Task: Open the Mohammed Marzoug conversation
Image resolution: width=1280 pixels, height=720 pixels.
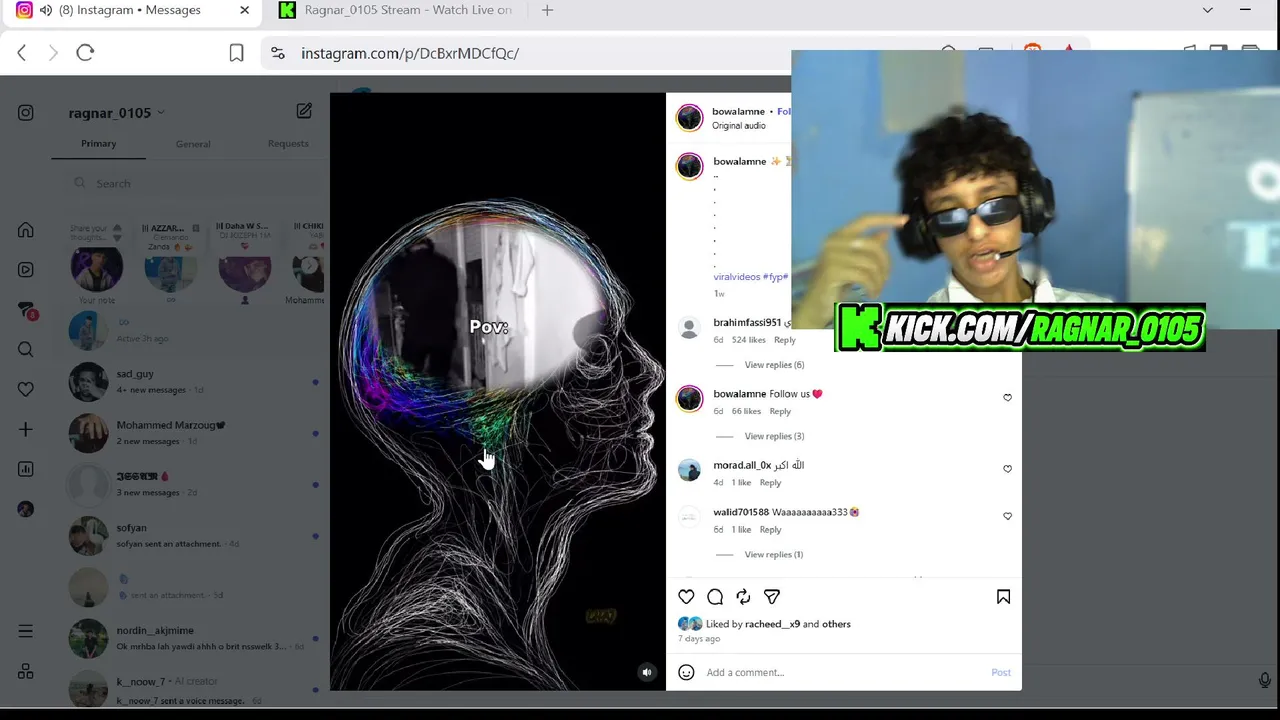Action: coord(193,433)
